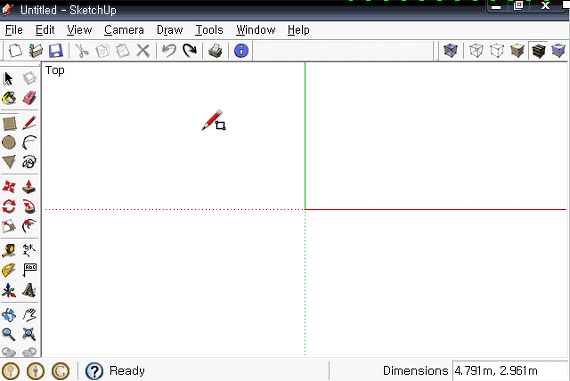The width and height of the screenshot is (570, 381).
Task: Select the Move tool with red arrows
Action: coord(9,187)
